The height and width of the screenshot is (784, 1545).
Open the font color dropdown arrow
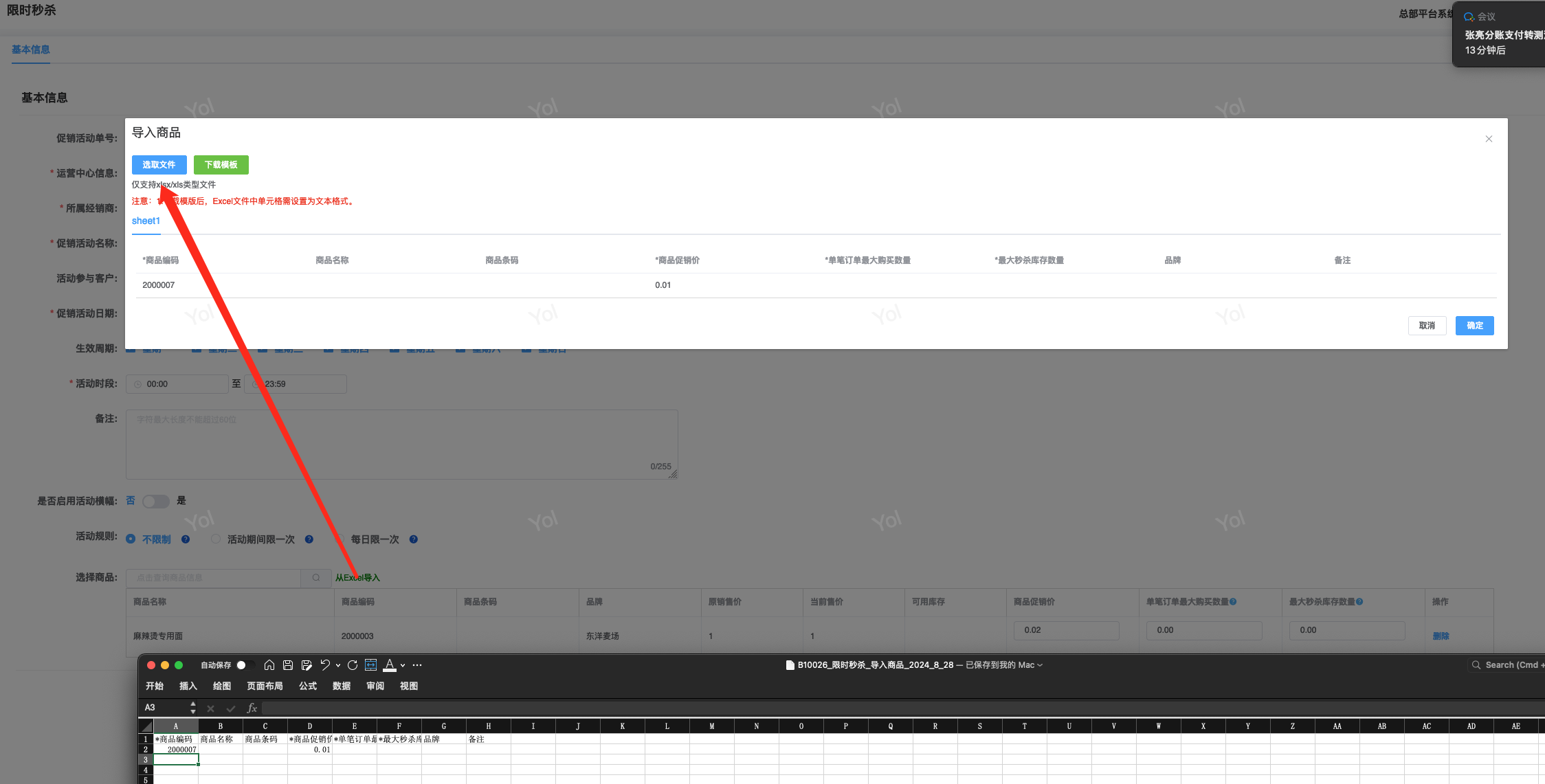tap(403, 666)
